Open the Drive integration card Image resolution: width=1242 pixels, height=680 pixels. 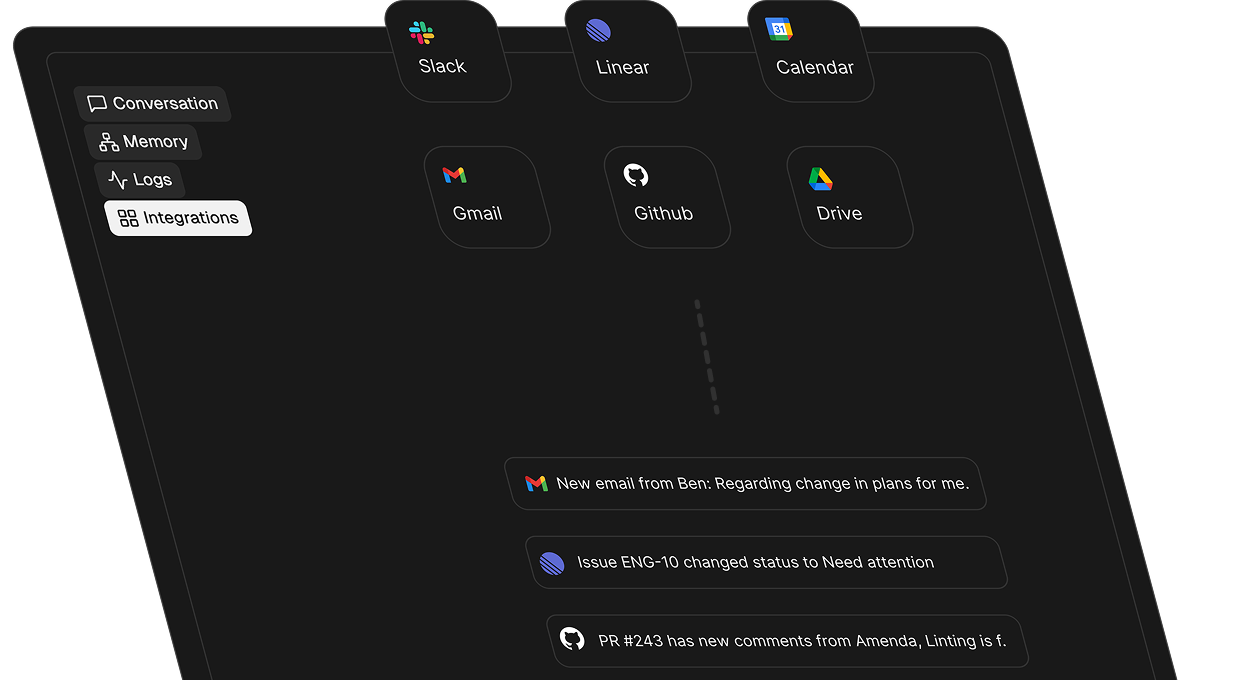(x=850, y=197)
